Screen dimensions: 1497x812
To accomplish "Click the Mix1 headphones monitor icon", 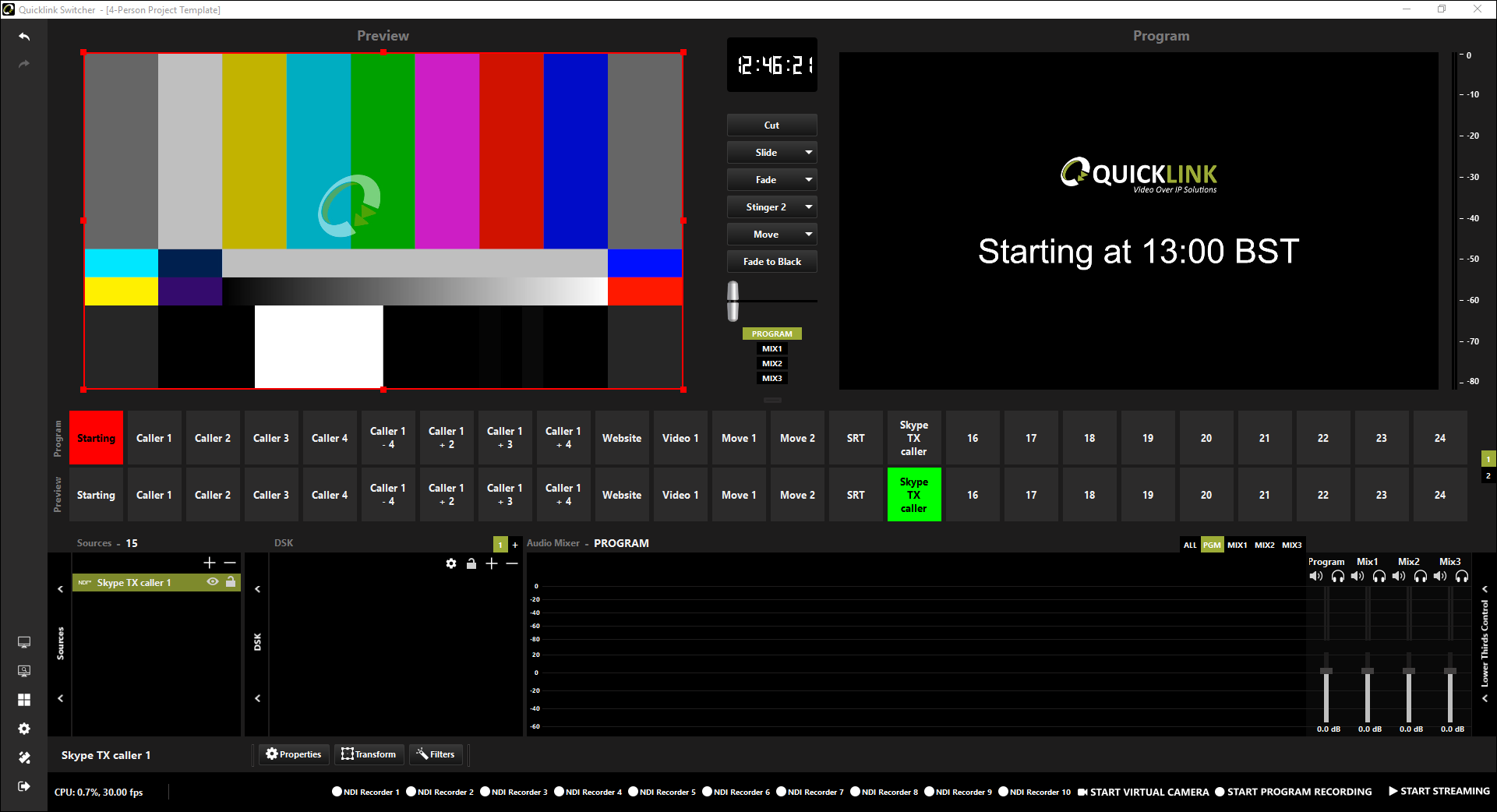I will [x=1379, y=577].
